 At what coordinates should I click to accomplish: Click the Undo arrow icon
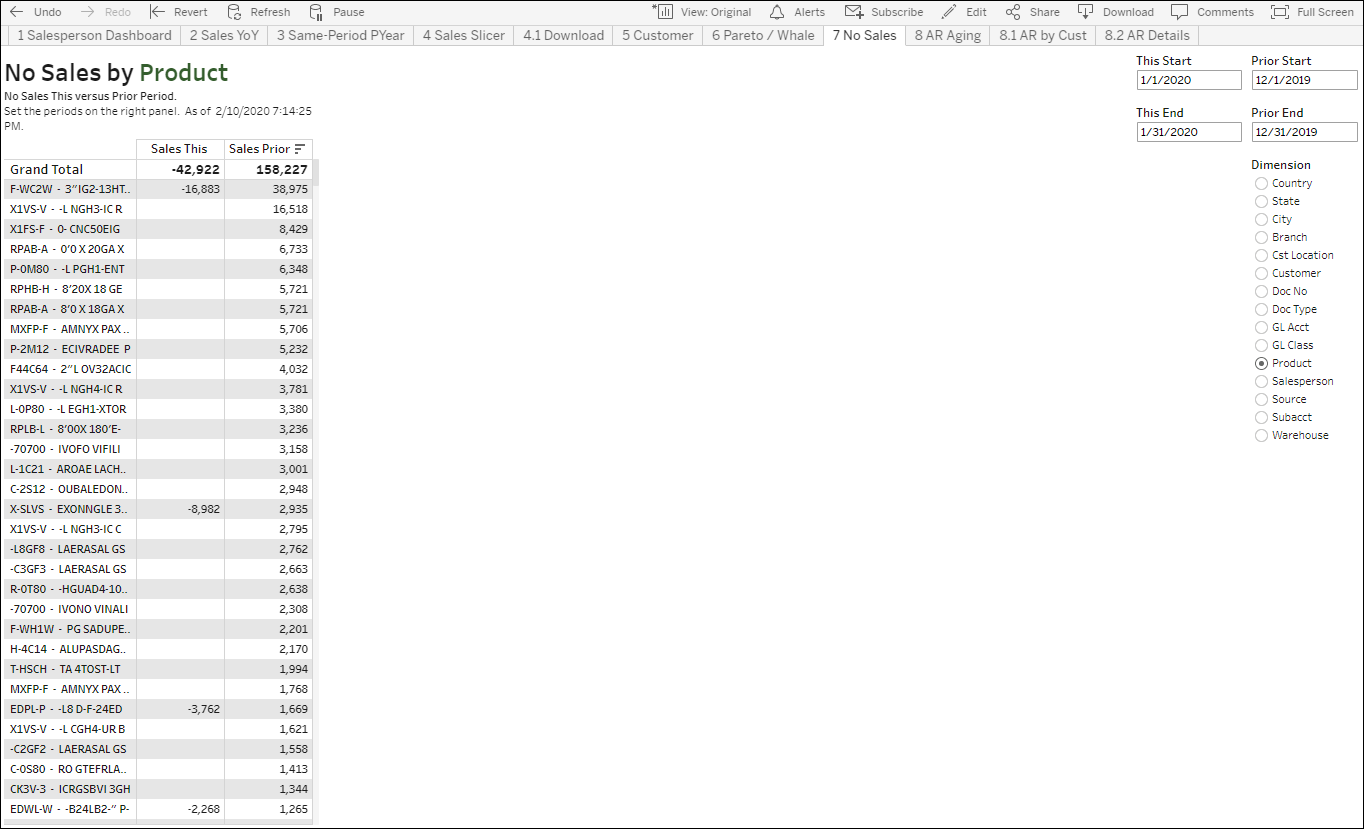[x=16, y=12]
